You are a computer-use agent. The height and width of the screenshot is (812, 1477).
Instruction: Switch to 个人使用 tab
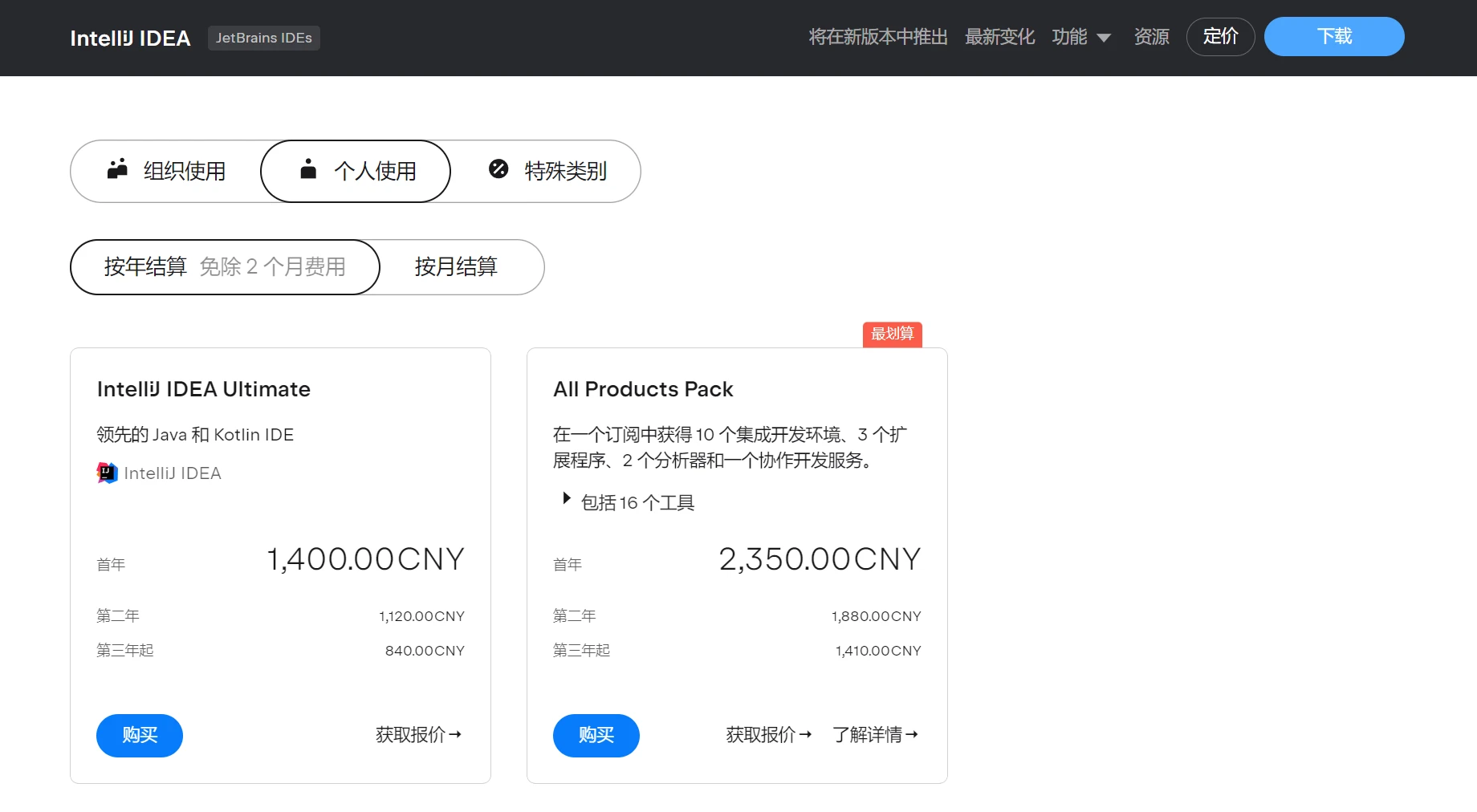[x=356, y=171]
